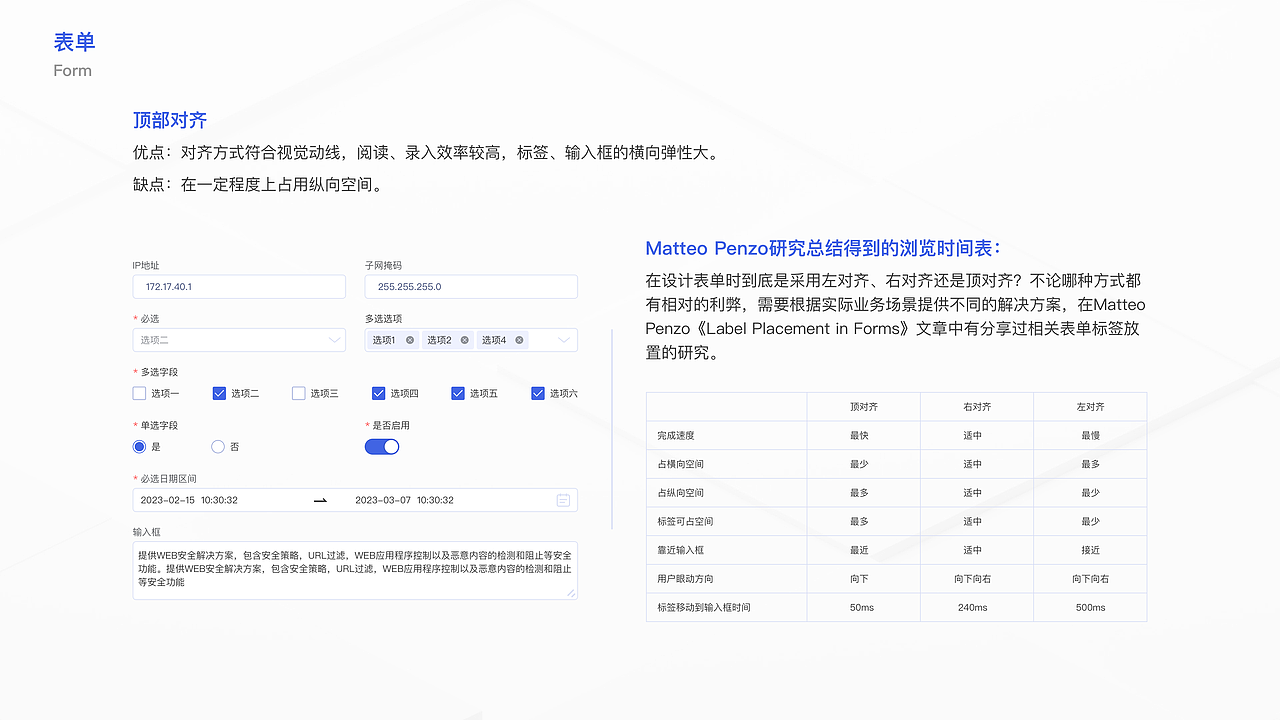The height and width of the screenshot is (720, 1280).
Task: Click the 顶部对齐 section heading
Action: (170, 120)
